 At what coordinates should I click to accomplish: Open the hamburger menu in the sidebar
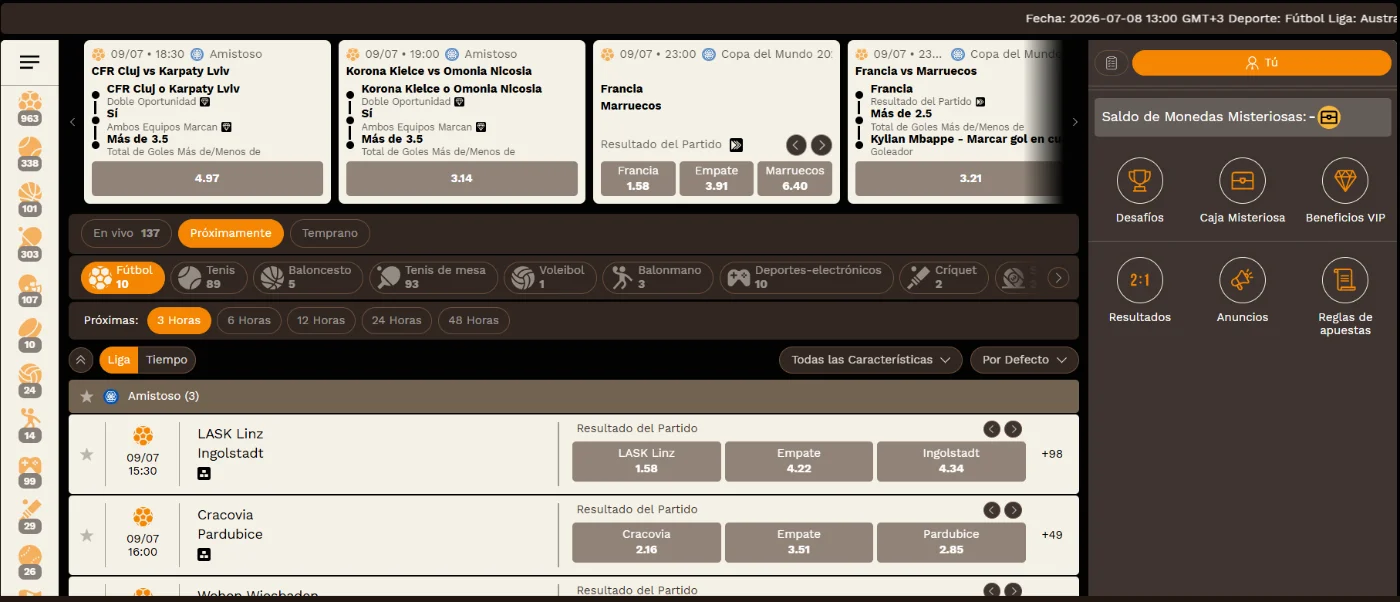tap(30, 63)
